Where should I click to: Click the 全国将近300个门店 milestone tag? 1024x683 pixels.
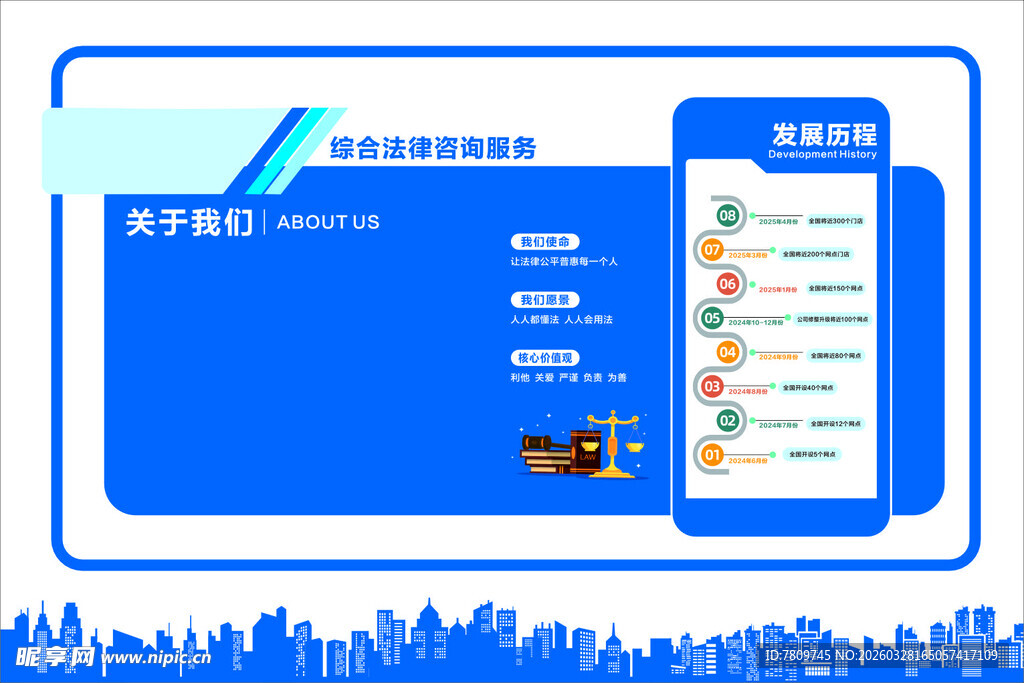pos(836,220)
